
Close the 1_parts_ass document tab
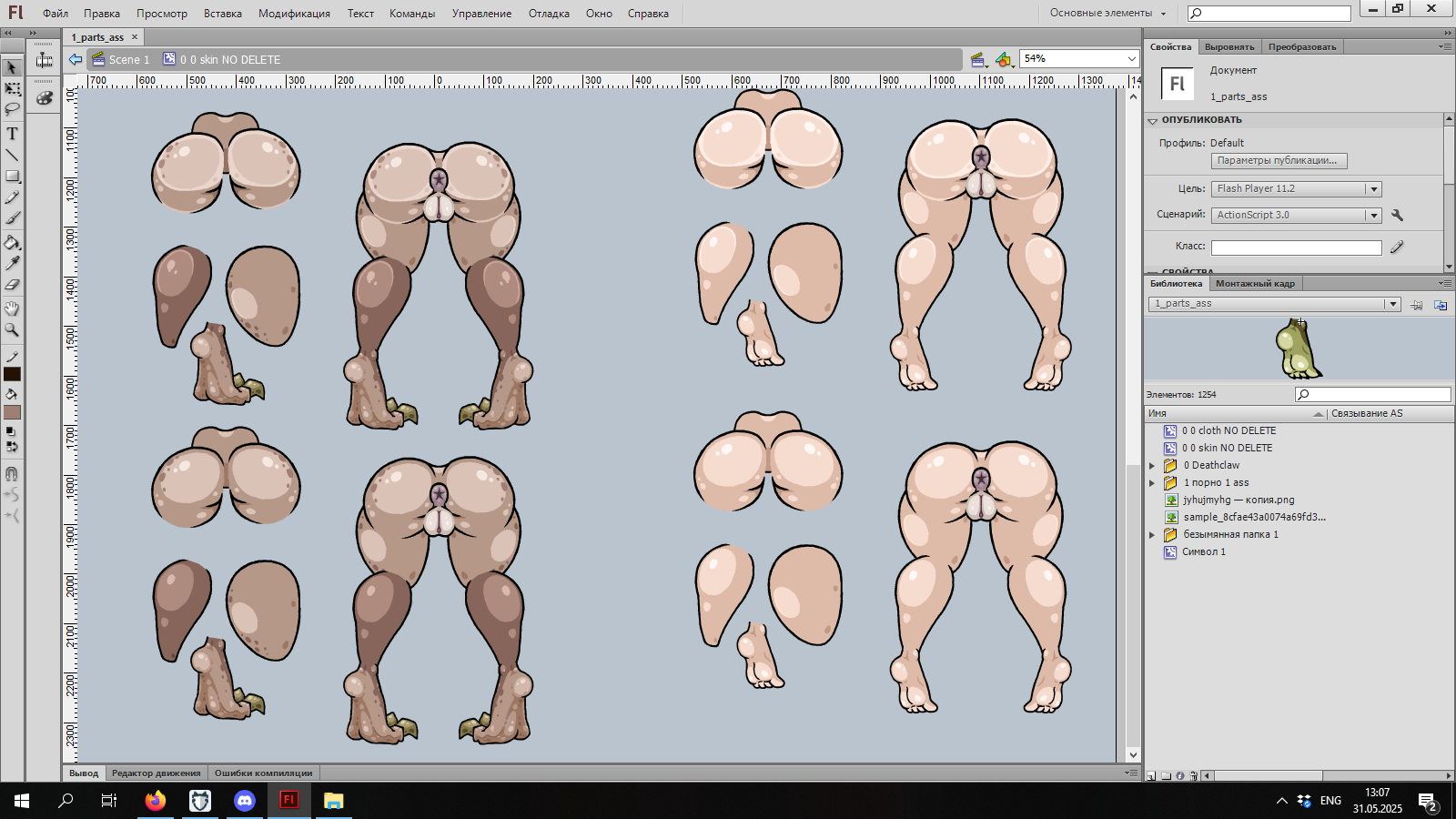[135, 37]
